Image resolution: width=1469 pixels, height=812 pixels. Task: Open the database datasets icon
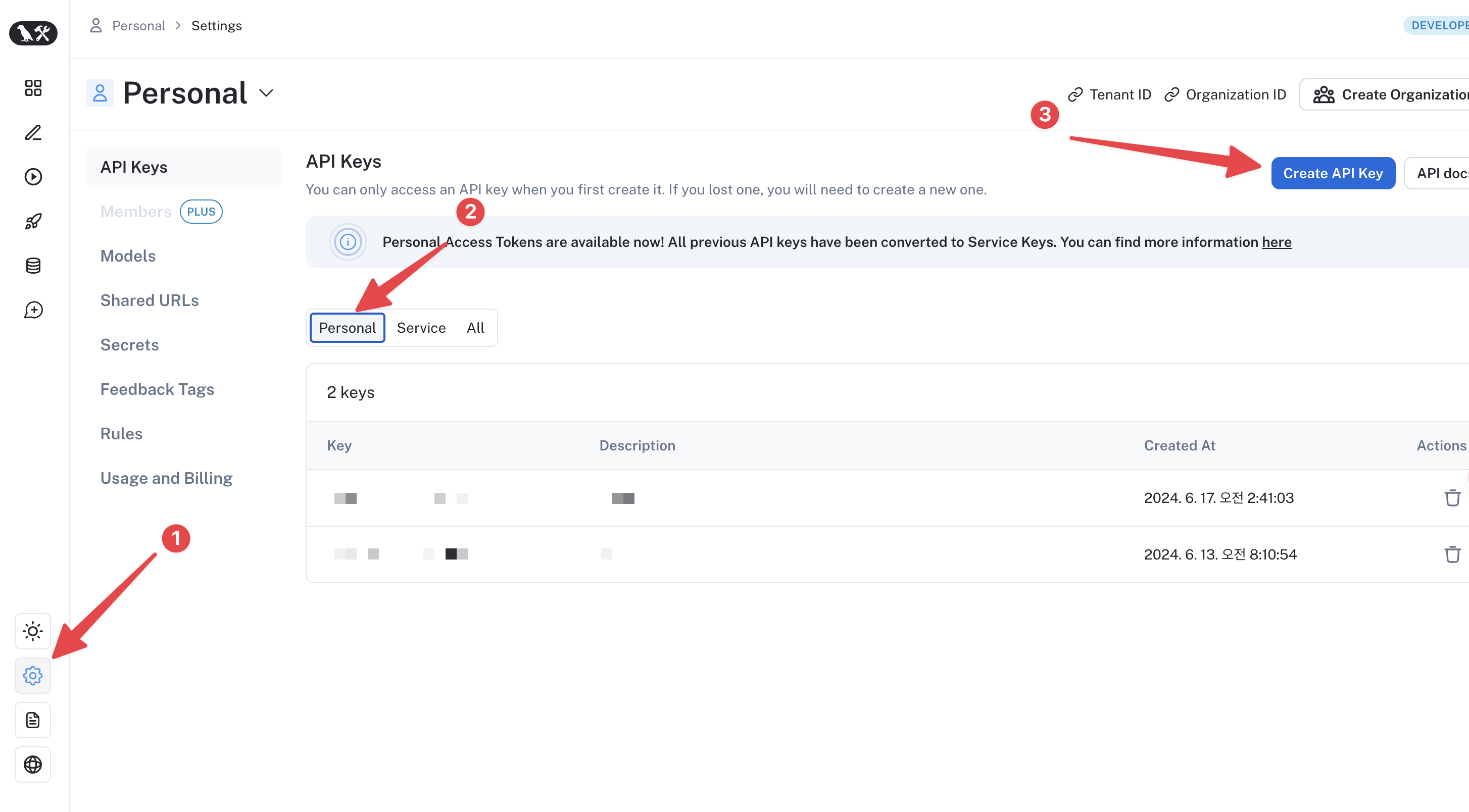33,266
